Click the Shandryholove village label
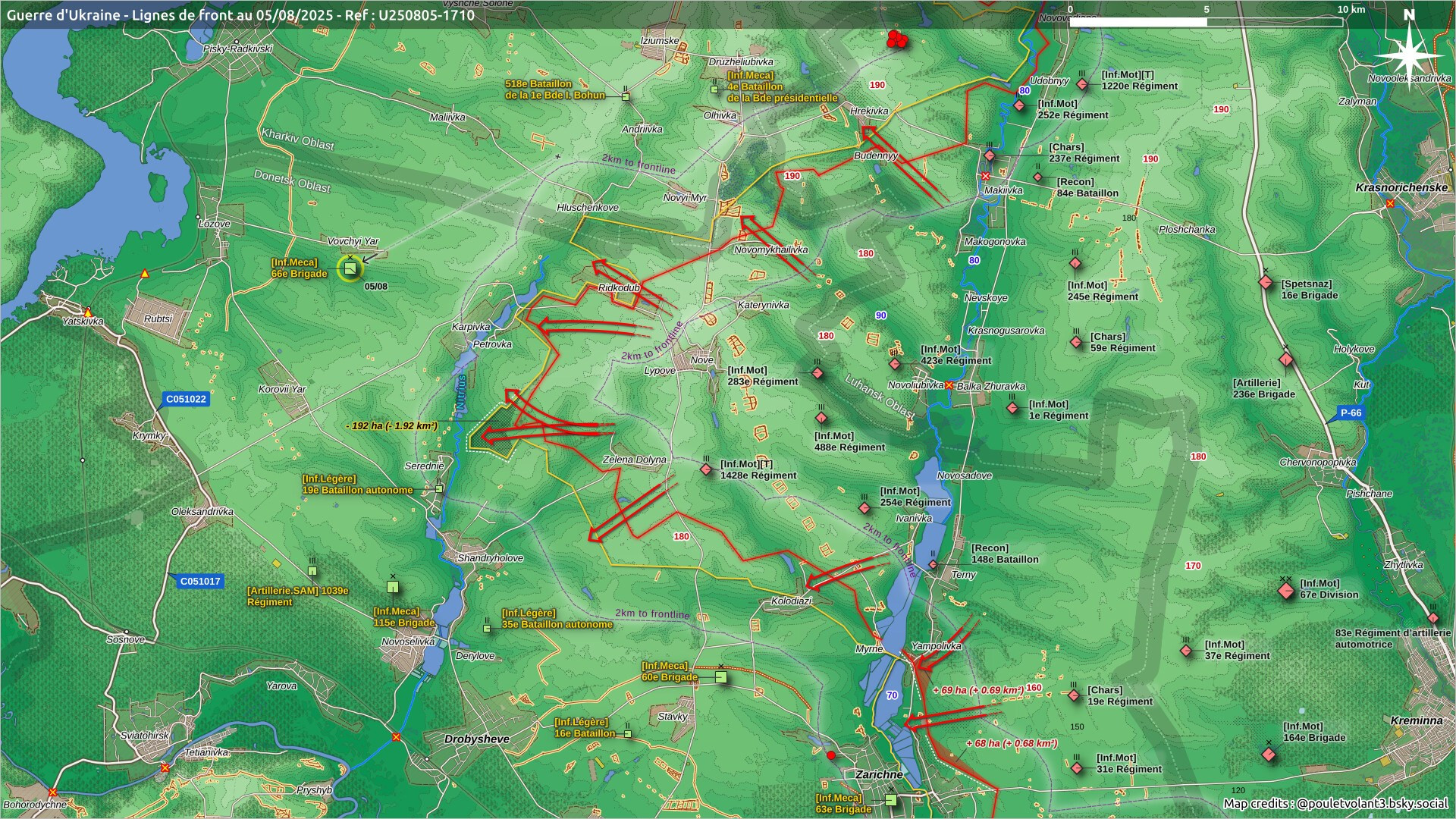Viewport: 1456px width, 819px height. 490,558
